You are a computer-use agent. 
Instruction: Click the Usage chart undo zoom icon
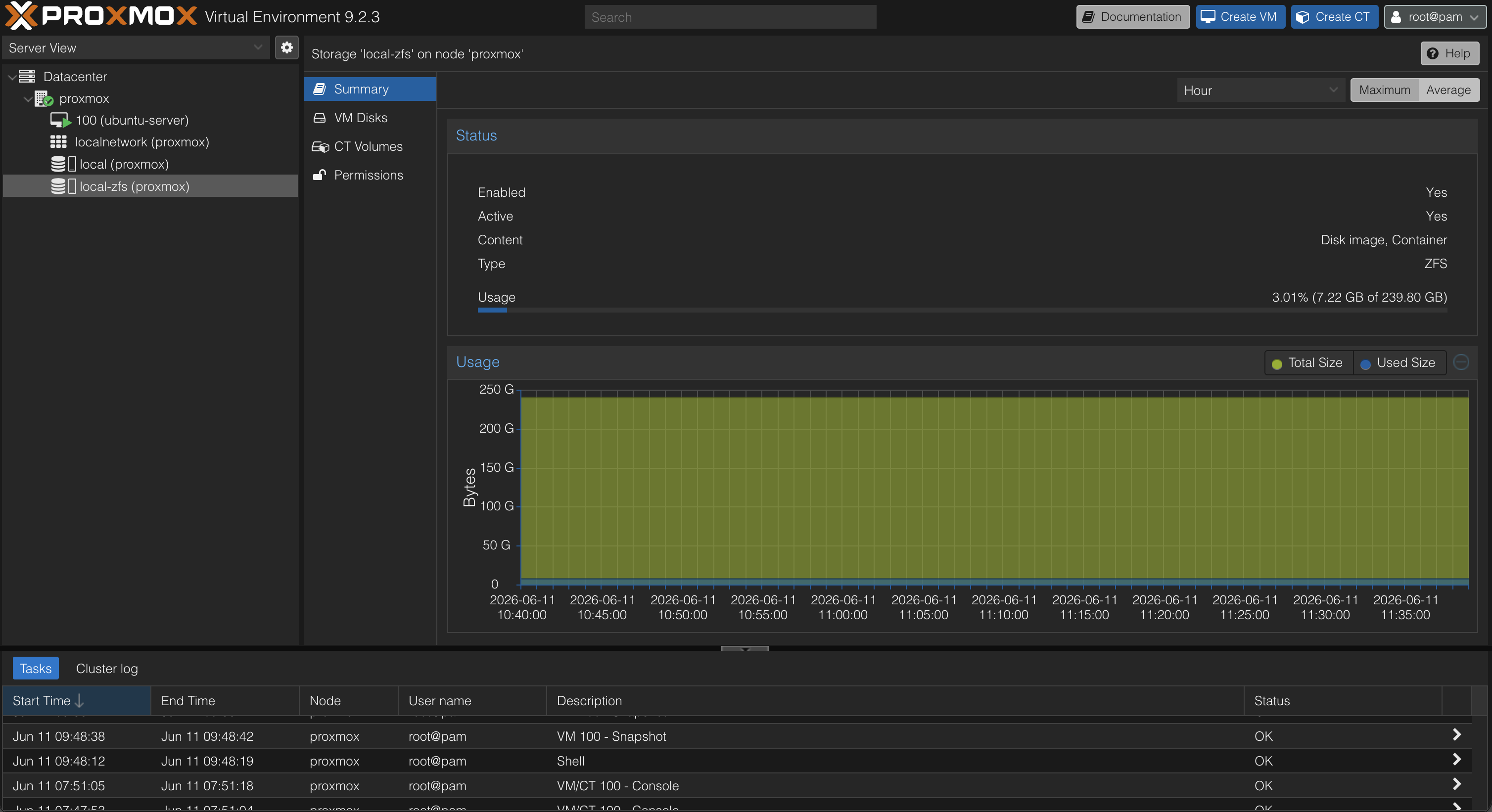pyautogui.click(x=1461, y=362)
